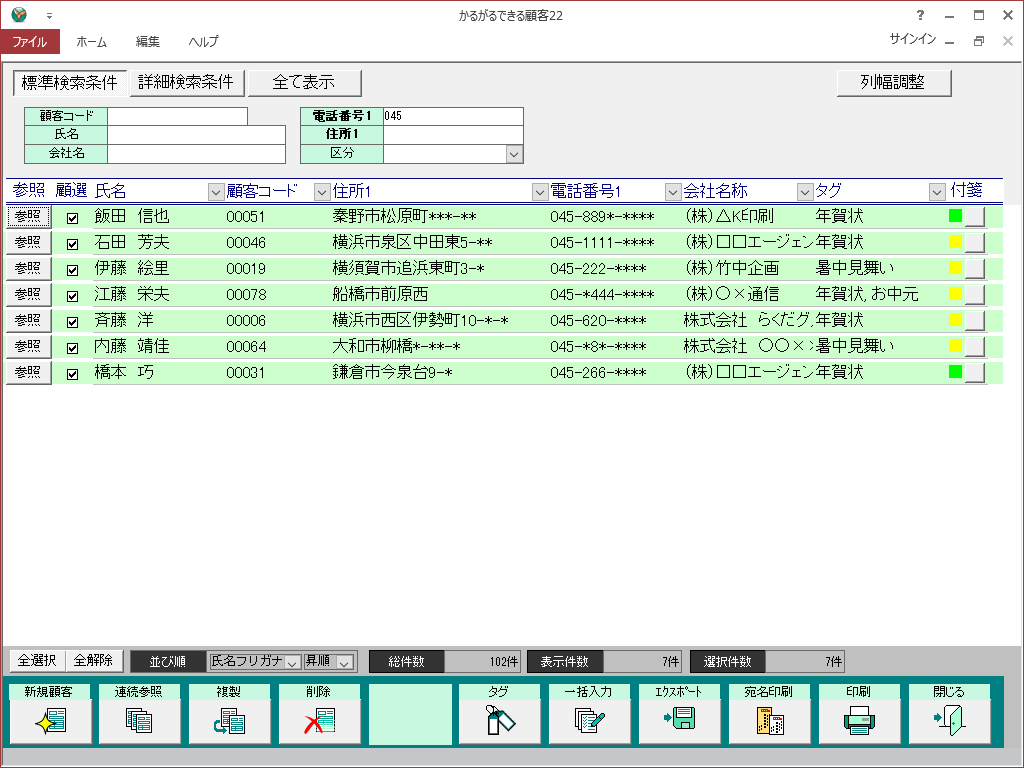This screenshot has width=1024, height=768.
Task: Click the サインイン link
Action: [x=912, y=39]
